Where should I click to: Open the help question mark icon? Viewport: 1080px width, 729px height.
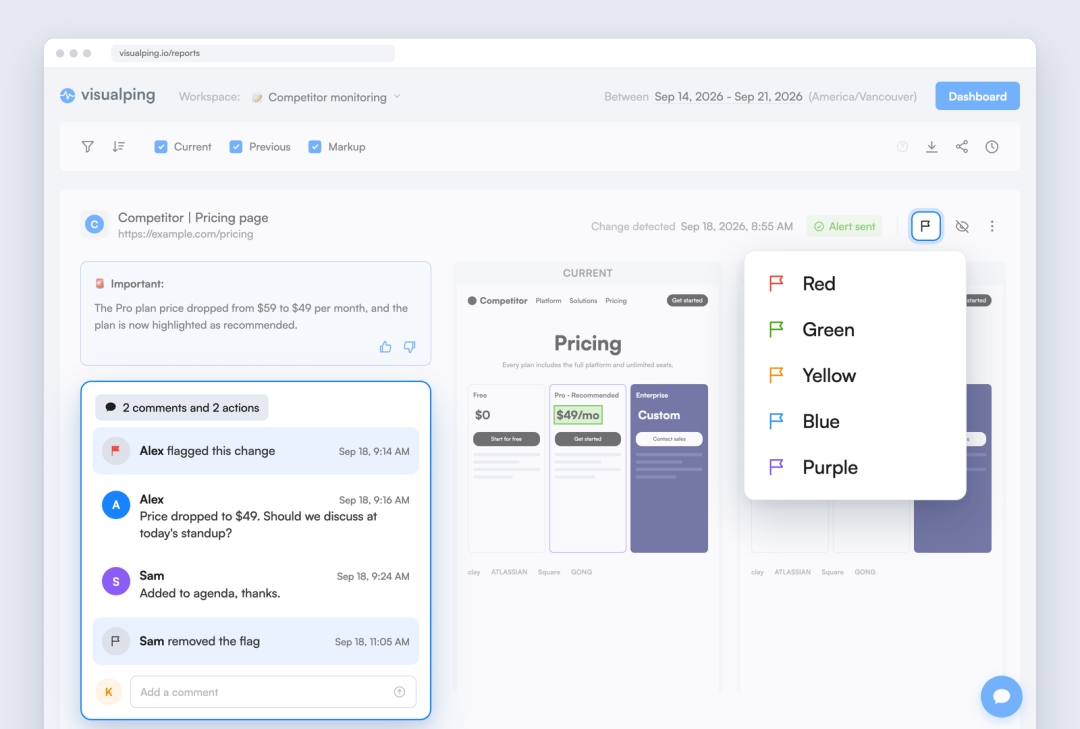[902, 147]
